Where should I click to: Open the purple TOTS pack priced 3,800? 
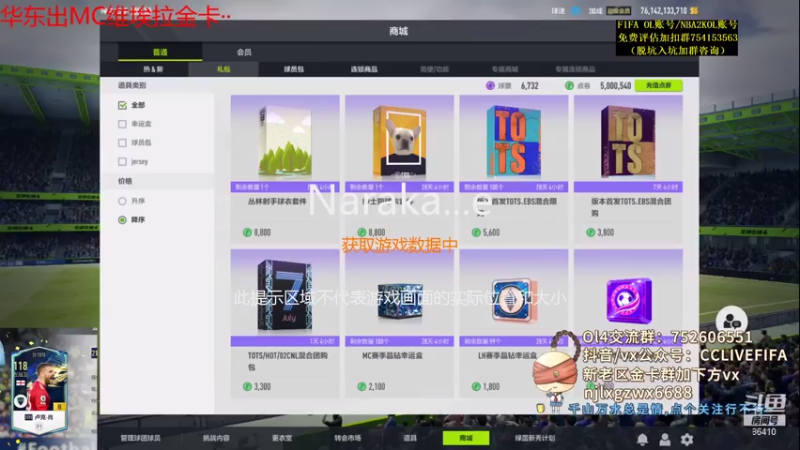point(628,139)
